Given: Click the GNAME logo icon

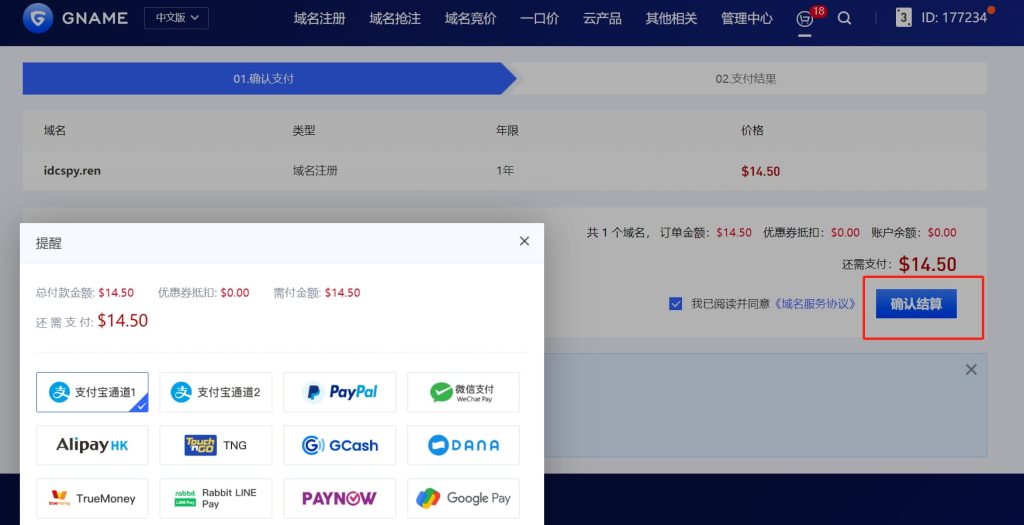Looking at the screenshot, I should (x=38, y=18).
